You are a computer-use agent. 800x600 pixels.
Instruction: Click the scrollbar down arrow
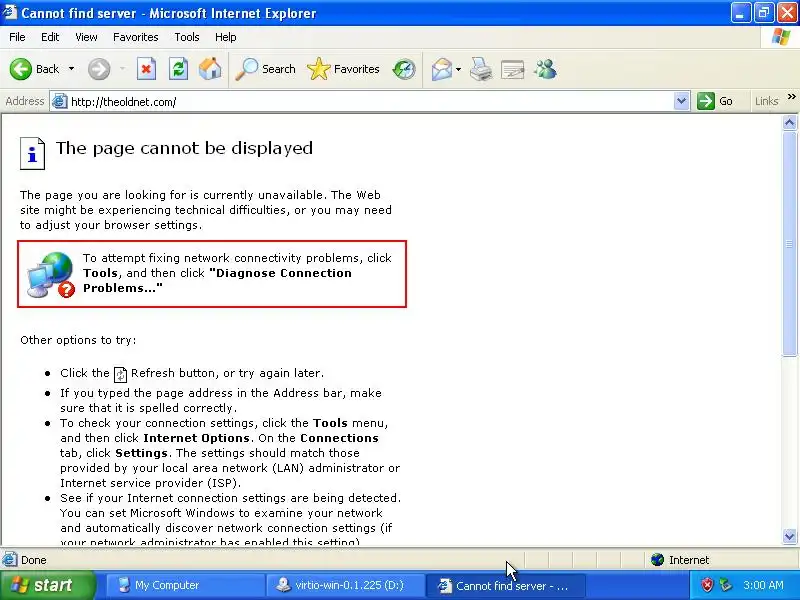[789, 536]
